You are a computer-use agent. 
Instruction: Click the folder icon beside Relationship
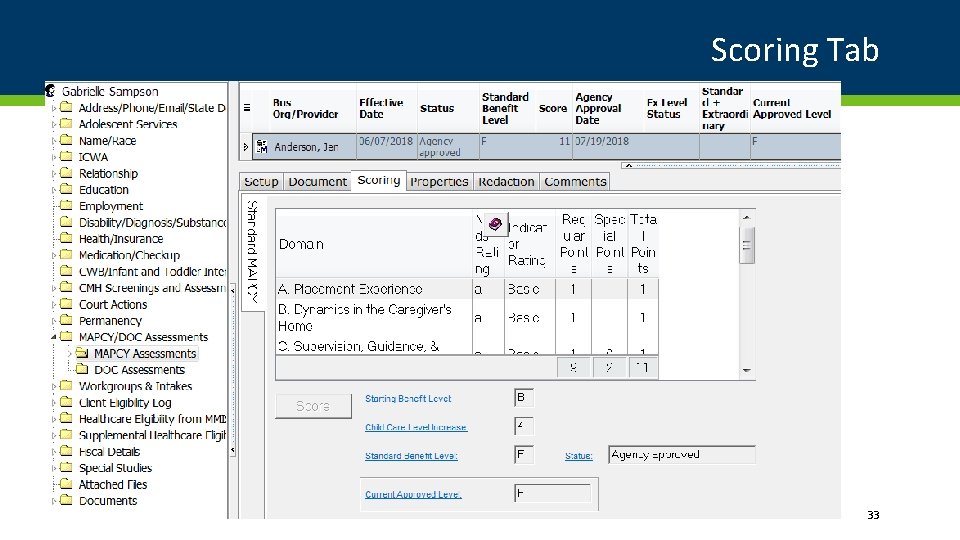coord(66,173)
